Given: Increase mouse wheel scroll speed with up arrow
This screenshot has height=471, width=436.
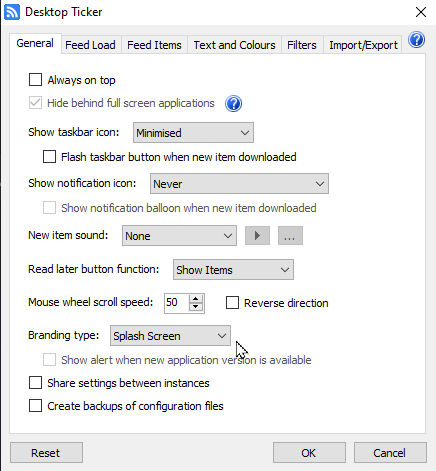Looking at the screenshot, I should pos(196,299).
